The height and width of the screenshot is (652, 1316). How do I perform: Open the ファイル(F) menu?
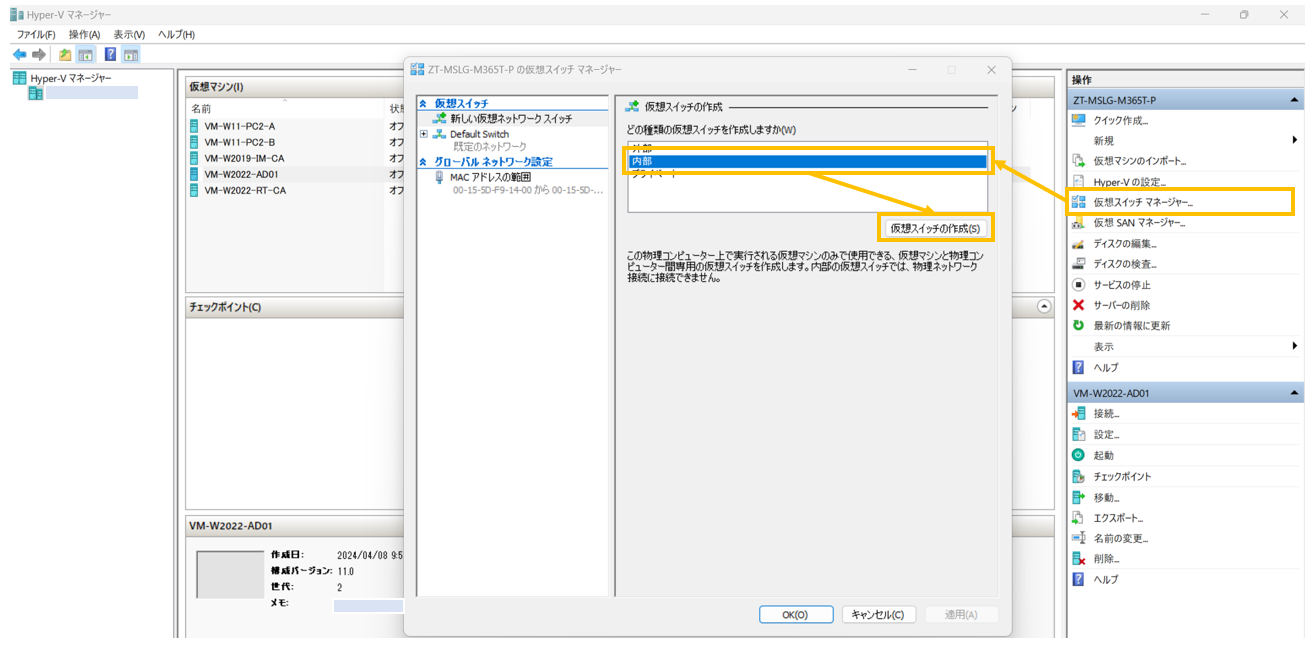pyautogui.click(x=36, y=34)
